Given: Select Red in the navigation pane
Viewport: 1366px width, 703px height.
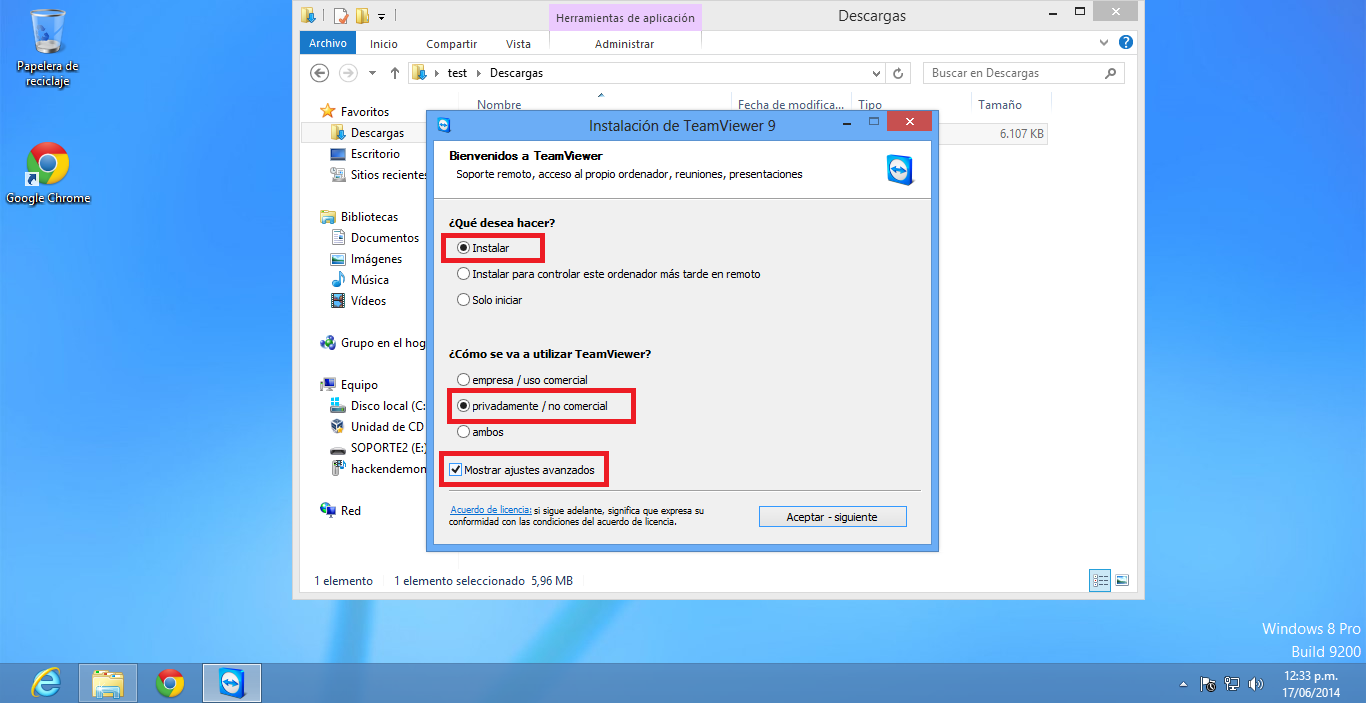Looking at the screenshot, I should 350,511.
